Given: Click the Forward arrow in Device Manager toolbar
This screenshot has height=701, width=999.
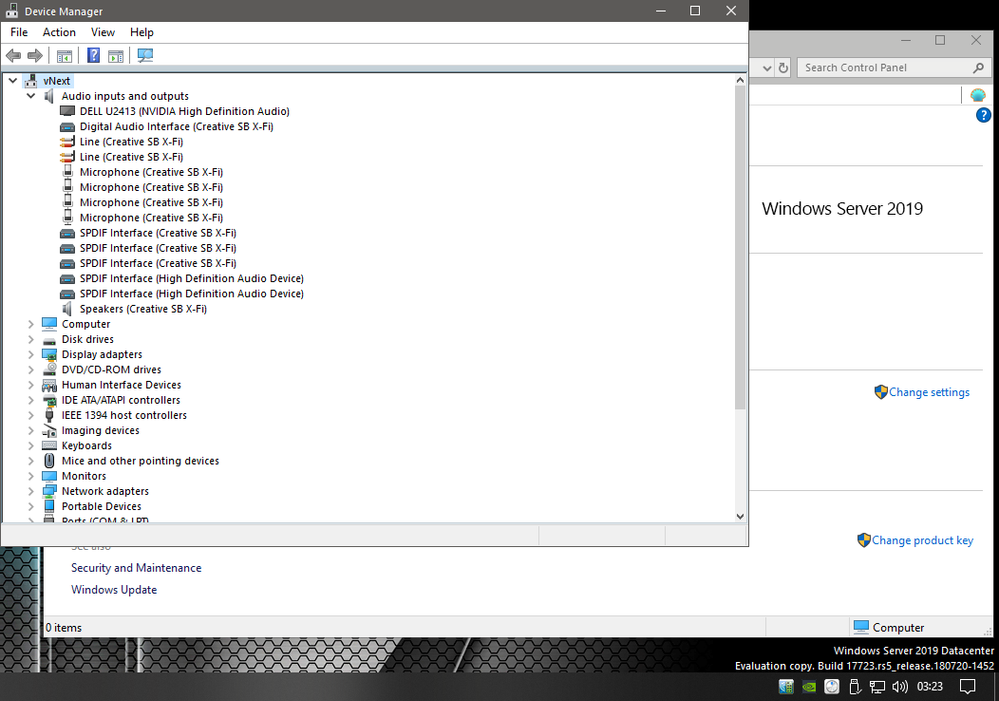Looking at the screenshot, I should [35, 55].
